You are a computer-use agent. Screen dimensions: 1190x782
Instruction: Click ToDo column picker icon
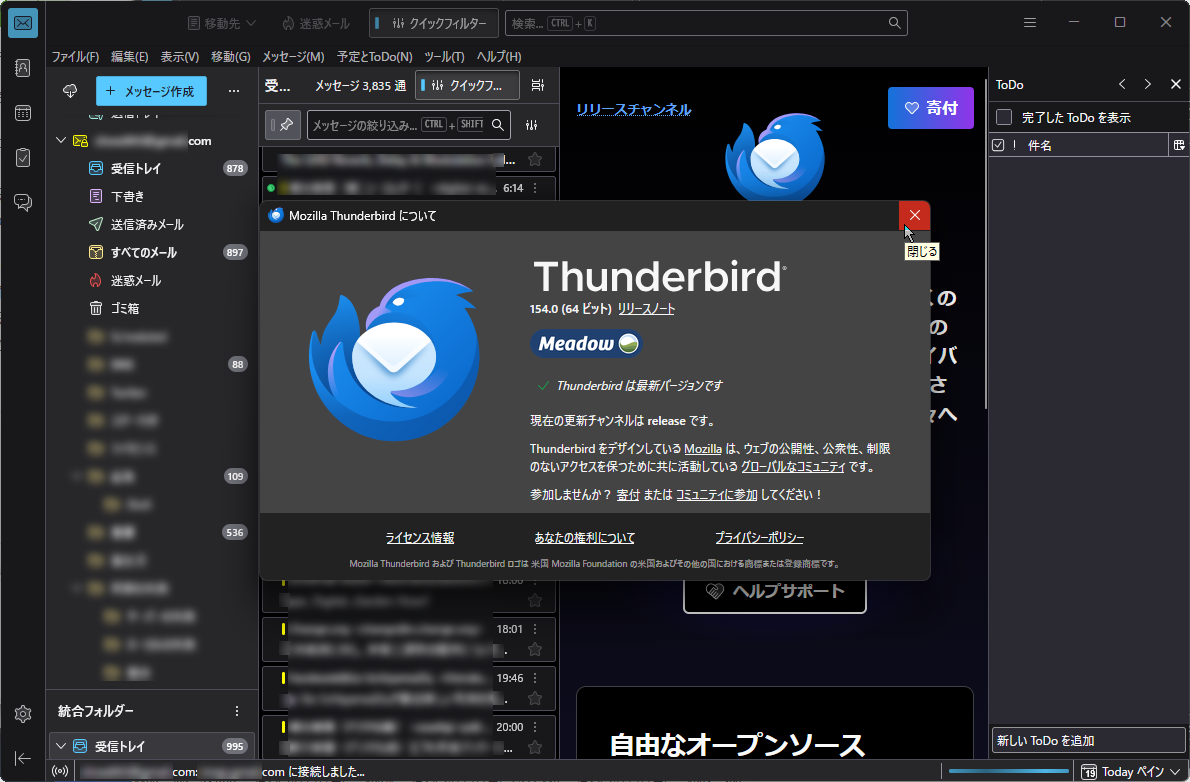point(1179,145)
